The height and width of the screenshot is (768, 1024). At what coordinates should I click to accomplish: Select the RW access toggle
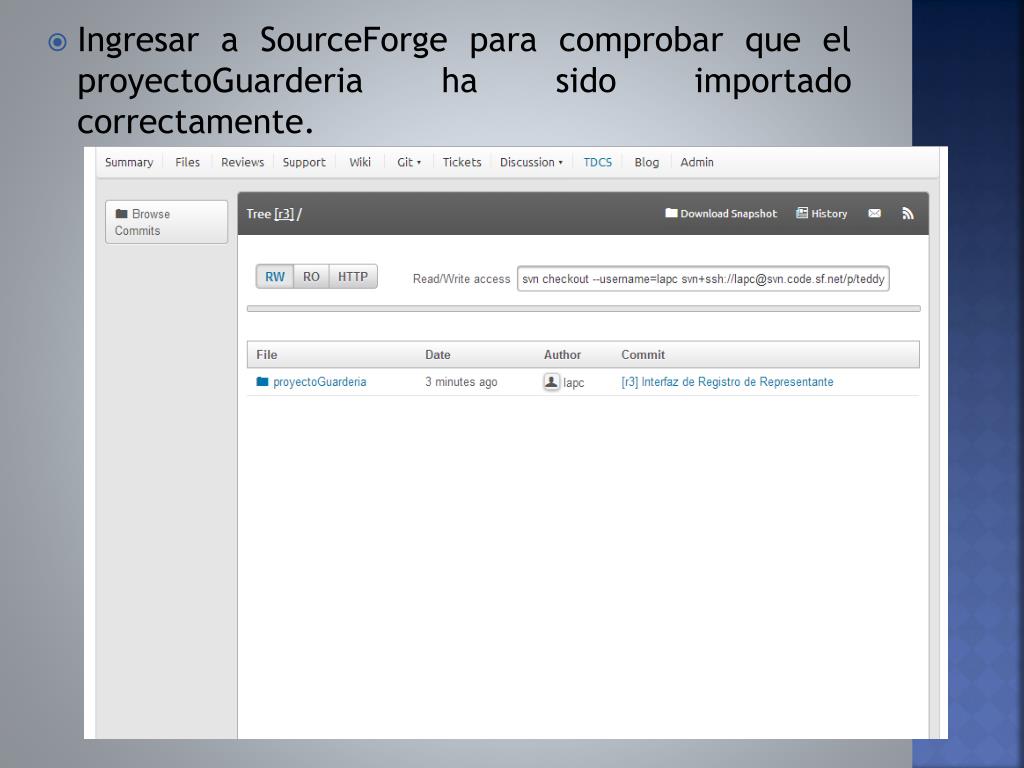275,276
